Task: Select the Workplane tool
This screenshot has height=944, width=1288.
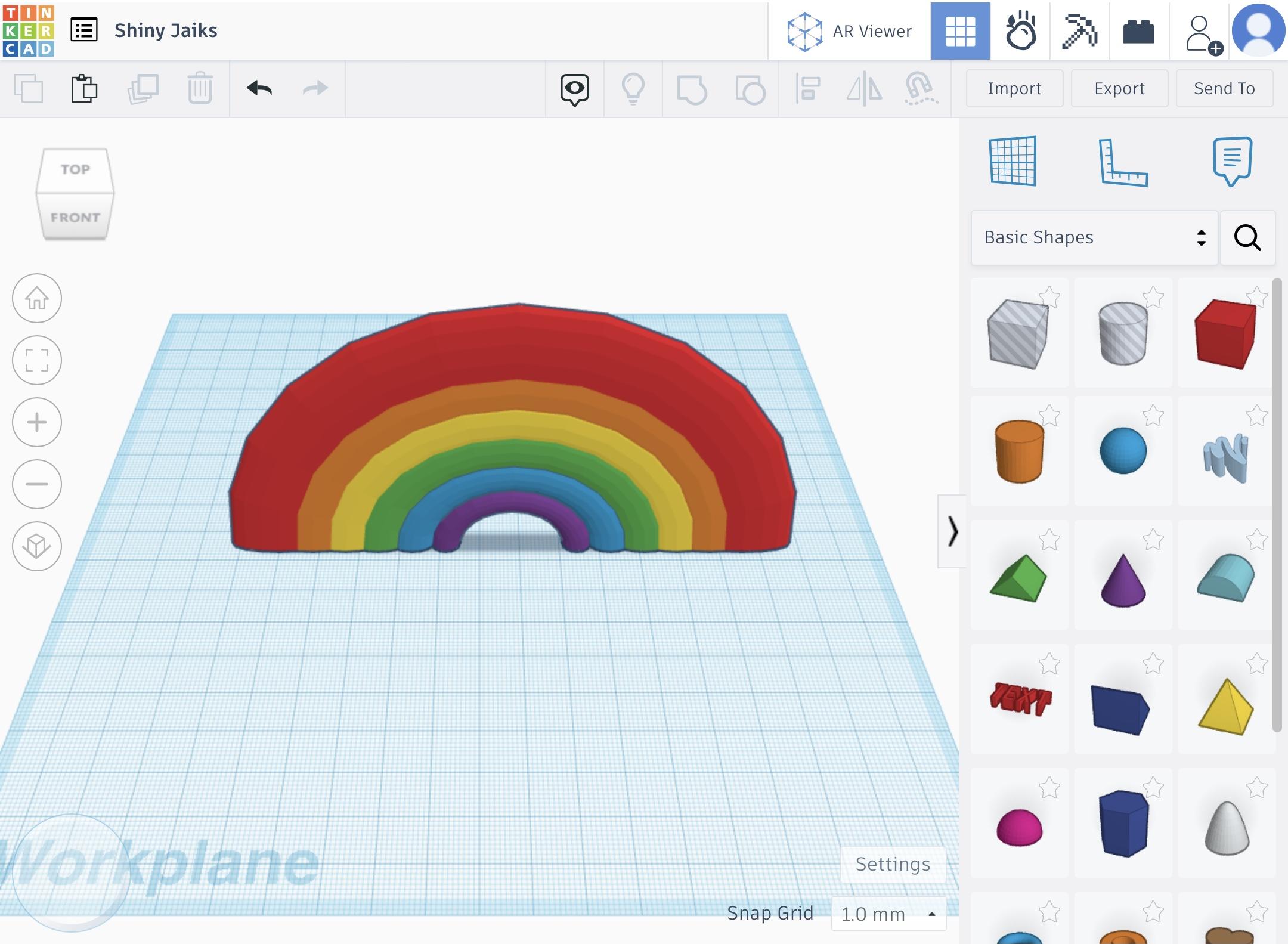Action: pos(1013,161)
